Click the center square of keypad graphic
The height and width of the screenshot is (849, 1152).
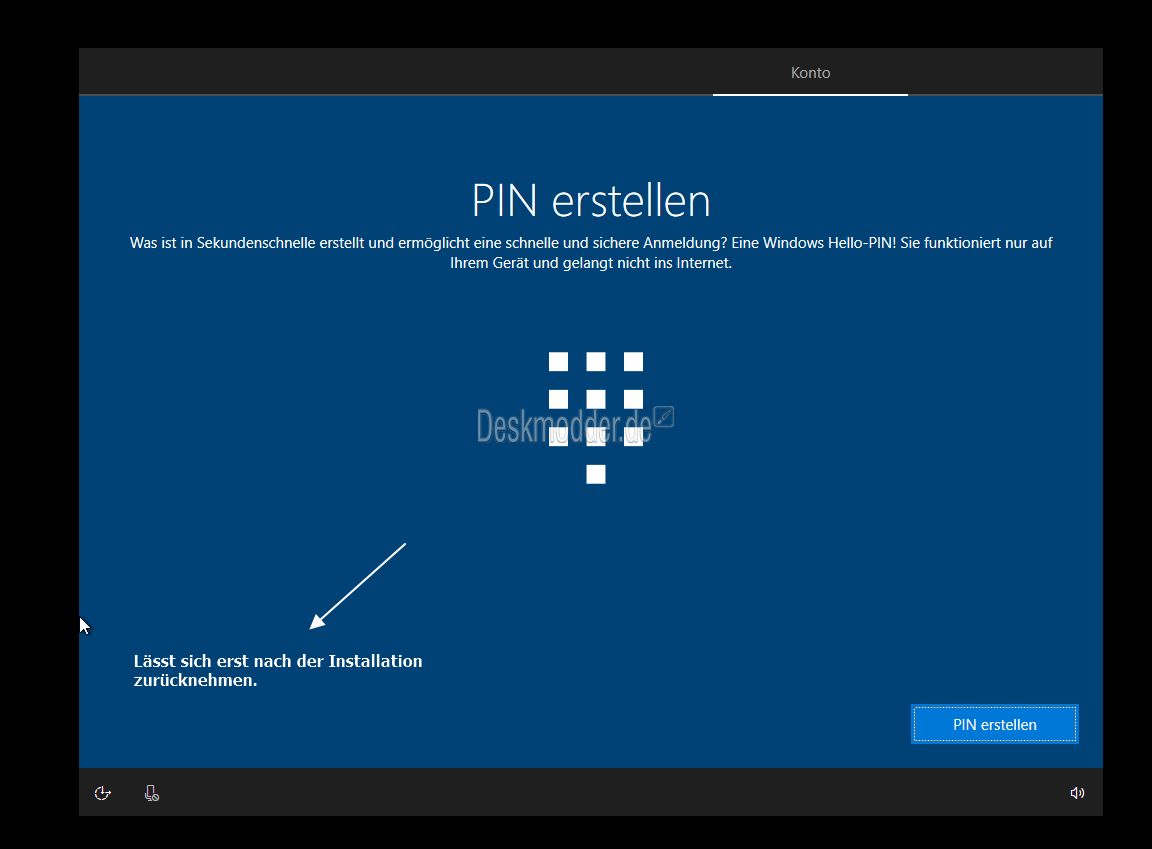[596, 399]
